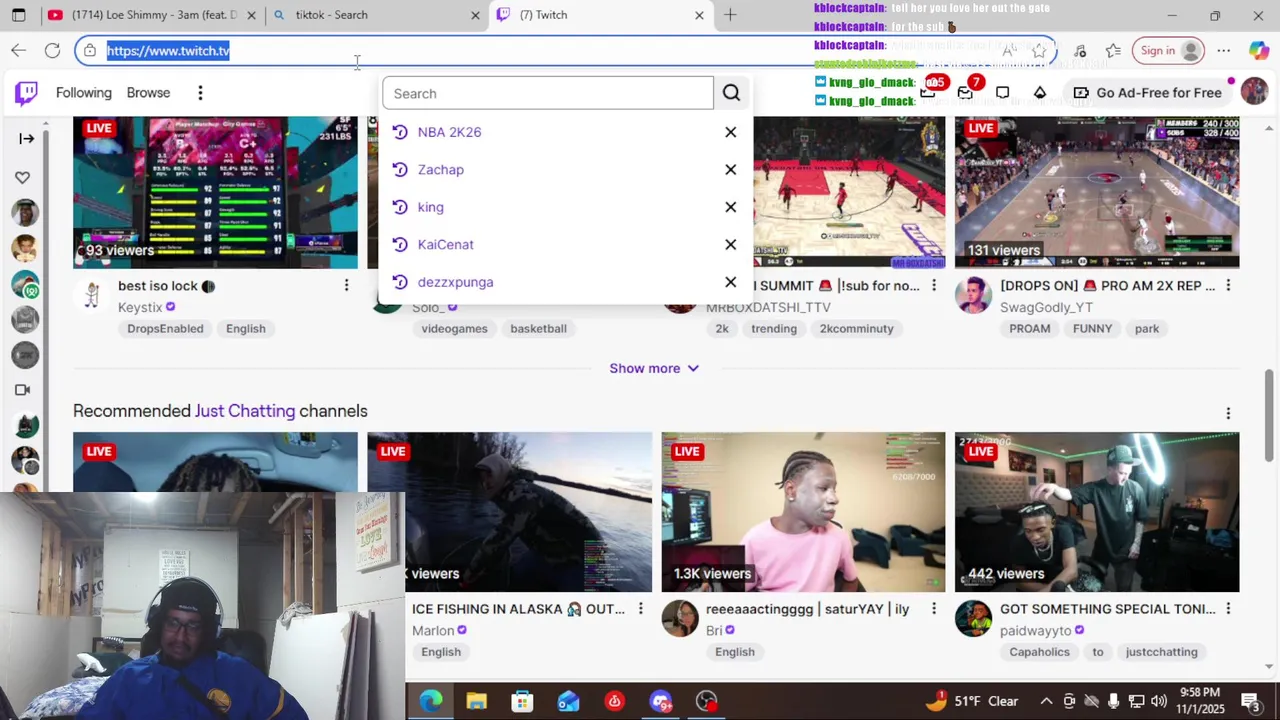
Task: Open the Copilot icon in Edge toolbar
Action: pos(1258,50)
